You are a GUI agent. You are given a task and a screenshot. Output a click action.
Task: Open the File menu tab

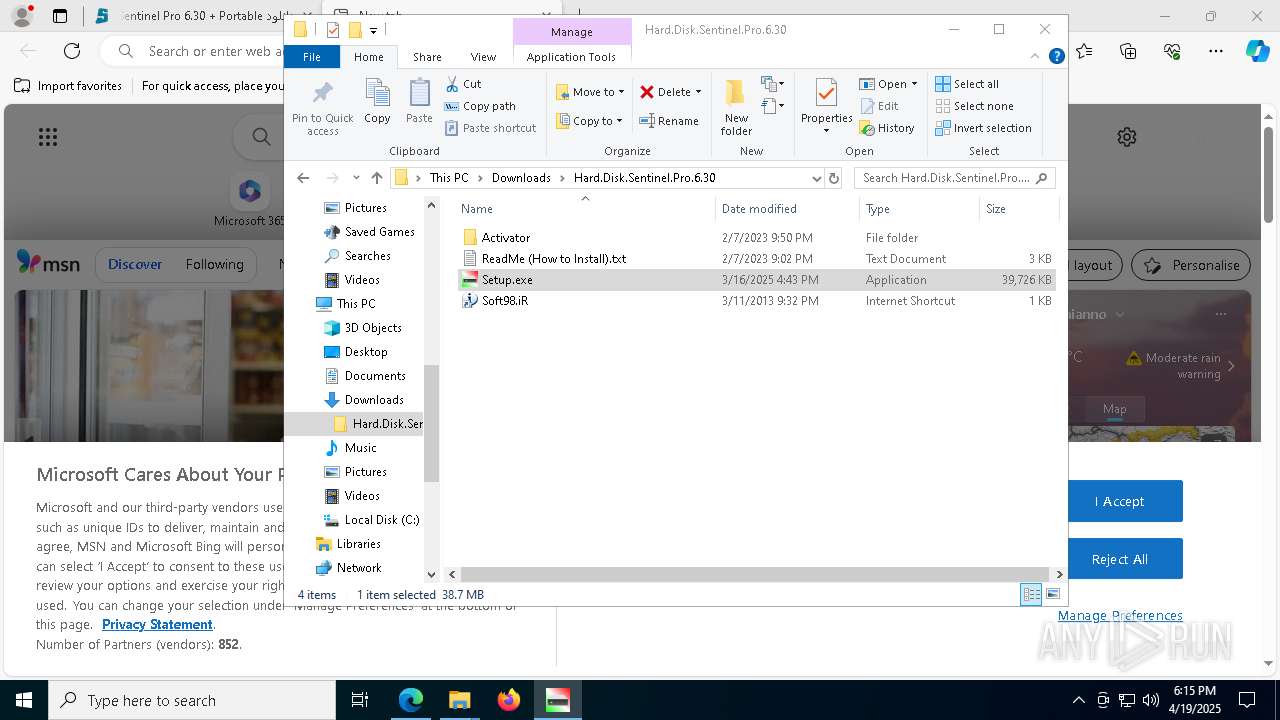pyautogui.click(x=312, y=57)
